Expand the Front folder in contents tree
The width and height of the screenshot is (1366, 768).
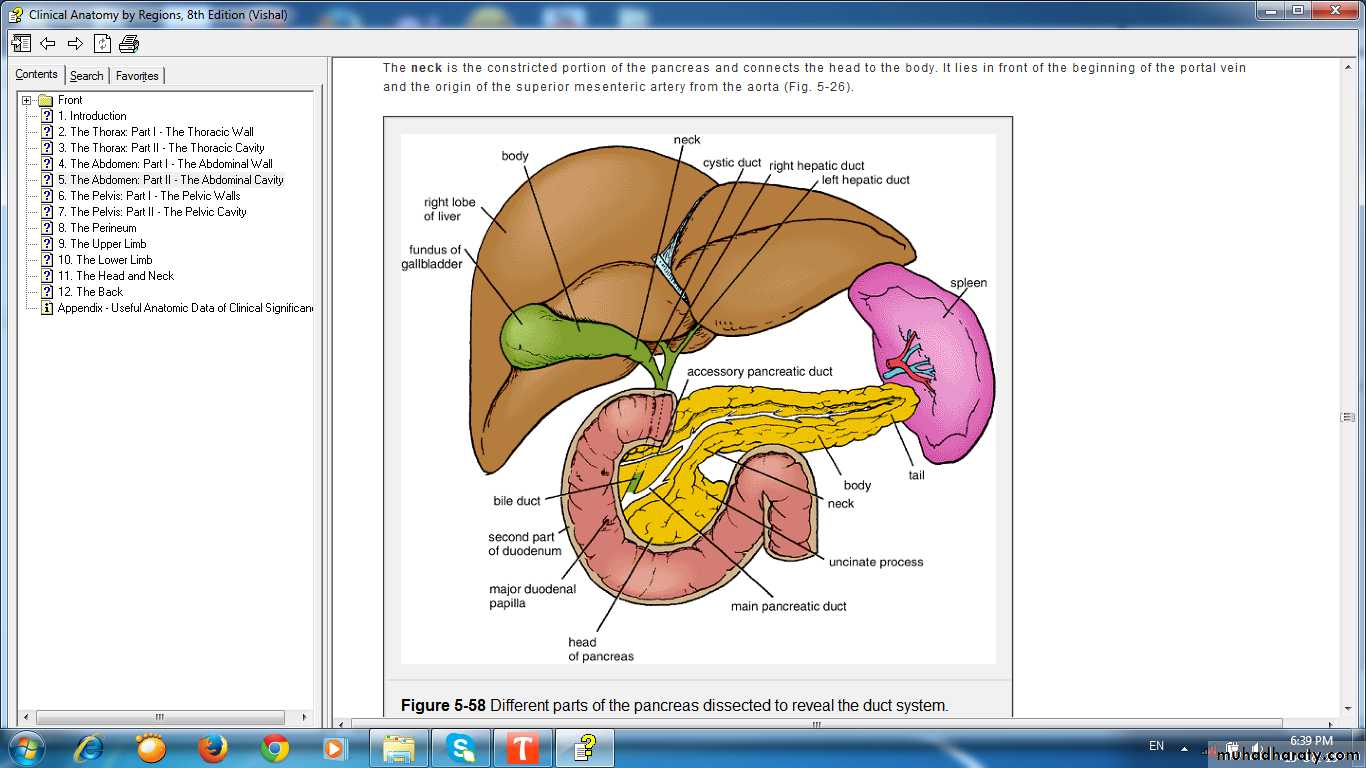(x=26, y=100)
